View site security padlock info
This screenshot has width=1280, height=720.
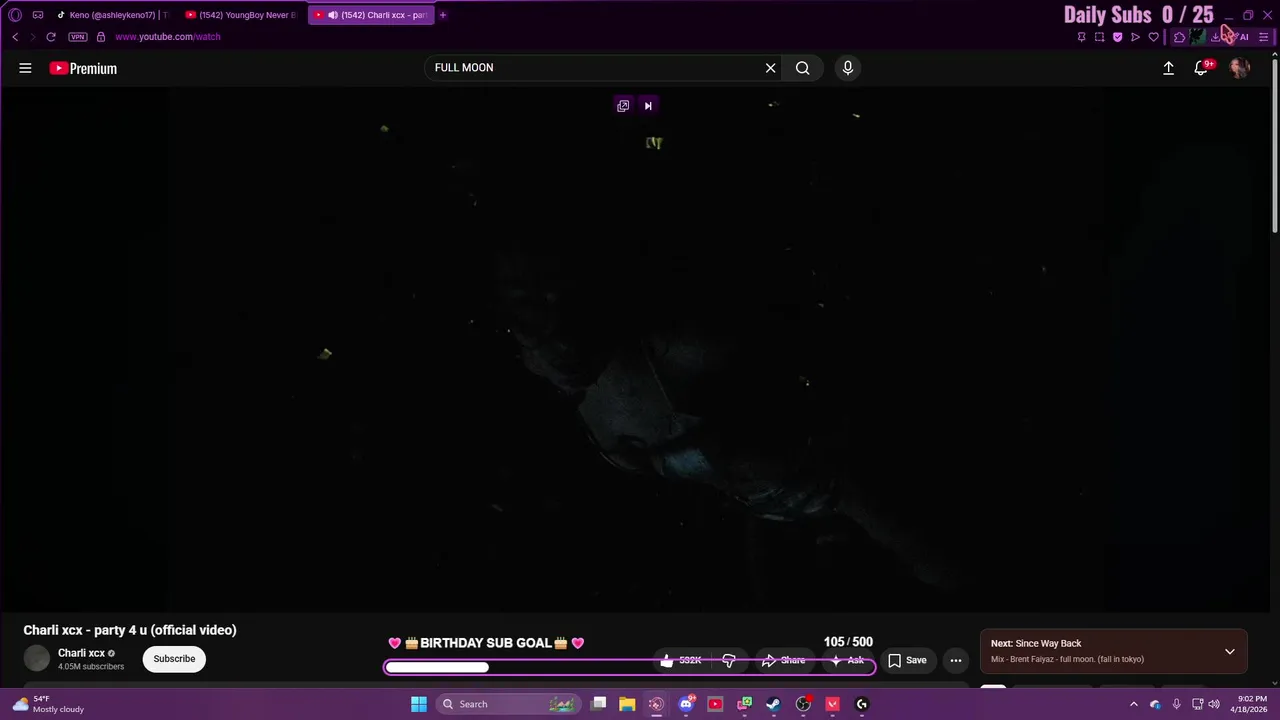click(x=101, y=37)
